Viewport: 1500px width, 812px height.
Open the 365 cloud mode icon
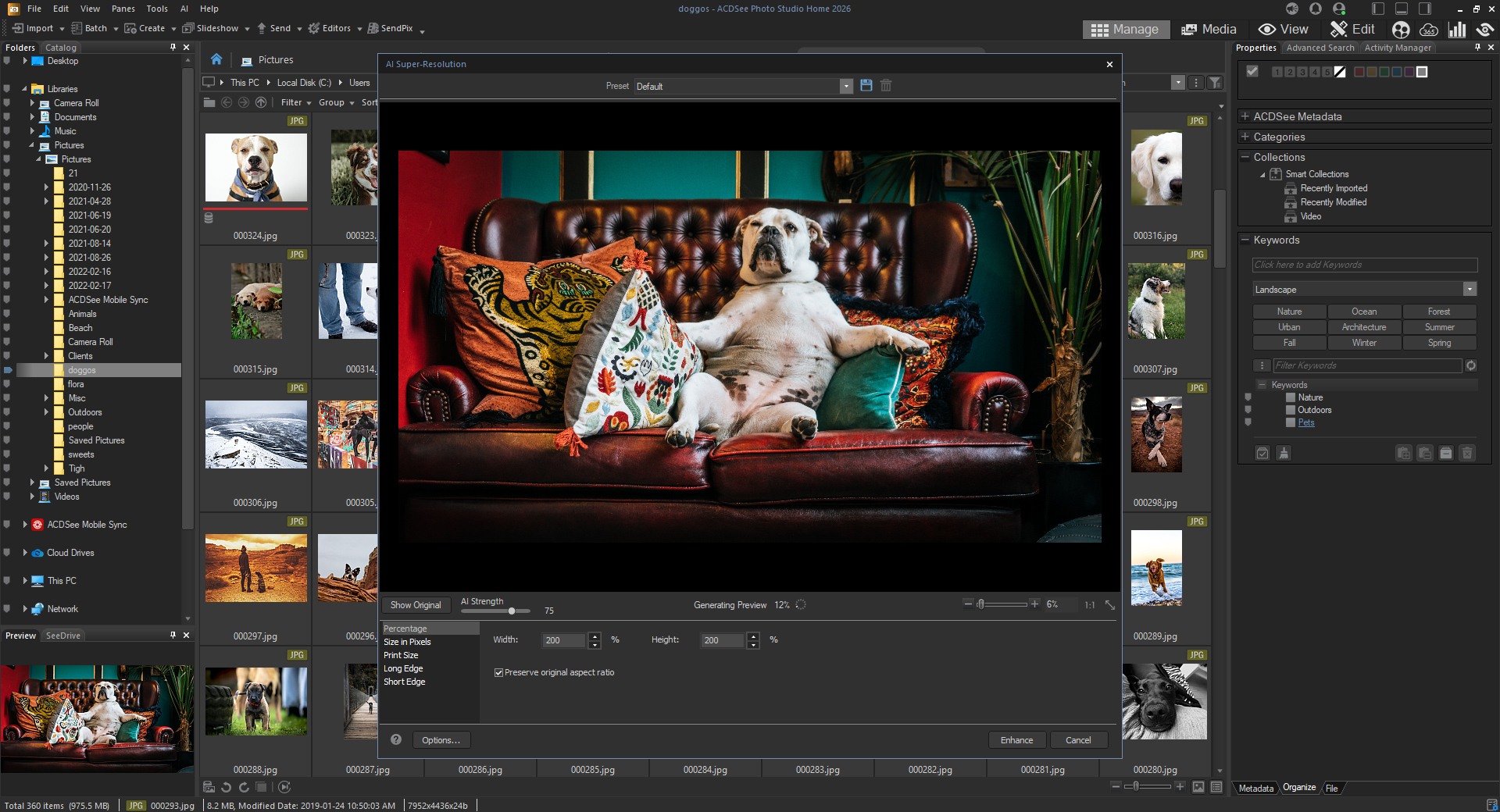(x=1429, y=30)
